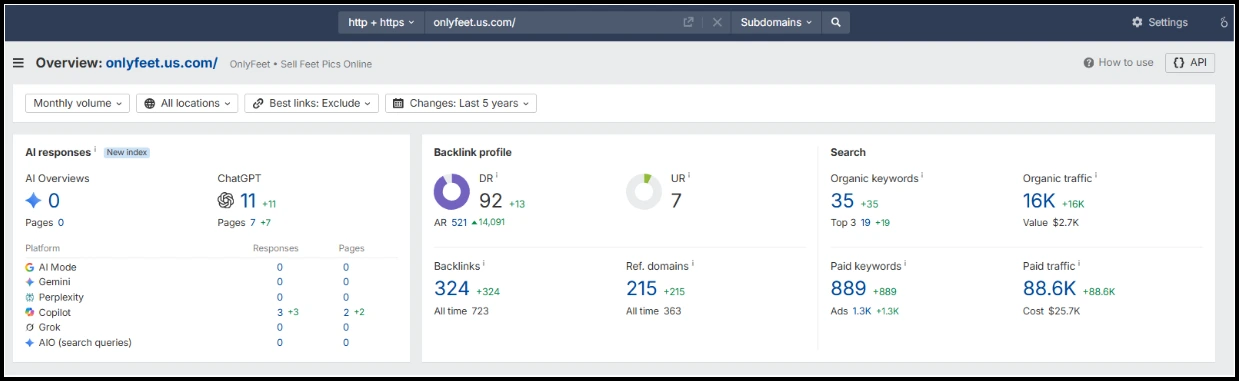Click the search magnifier button
1239x381 pixels.
(836, 22)
